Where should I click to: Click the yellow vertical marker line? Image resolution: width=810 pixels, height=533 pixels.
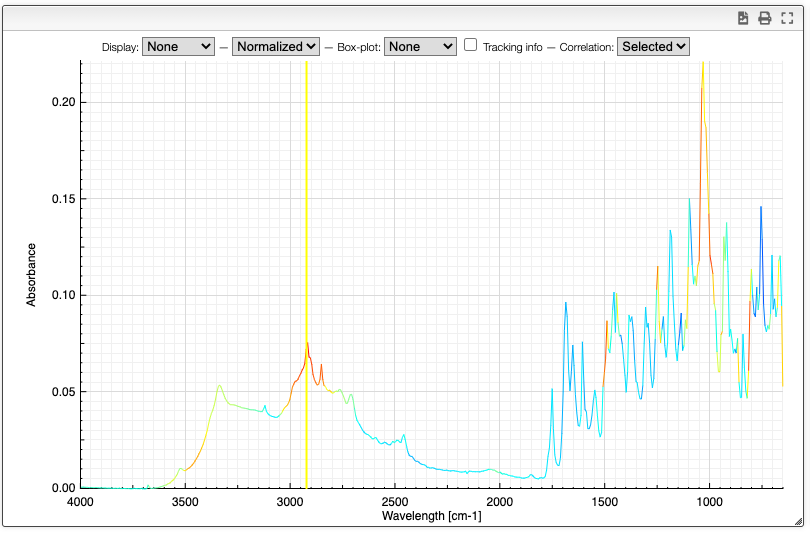tap(306, 250)
